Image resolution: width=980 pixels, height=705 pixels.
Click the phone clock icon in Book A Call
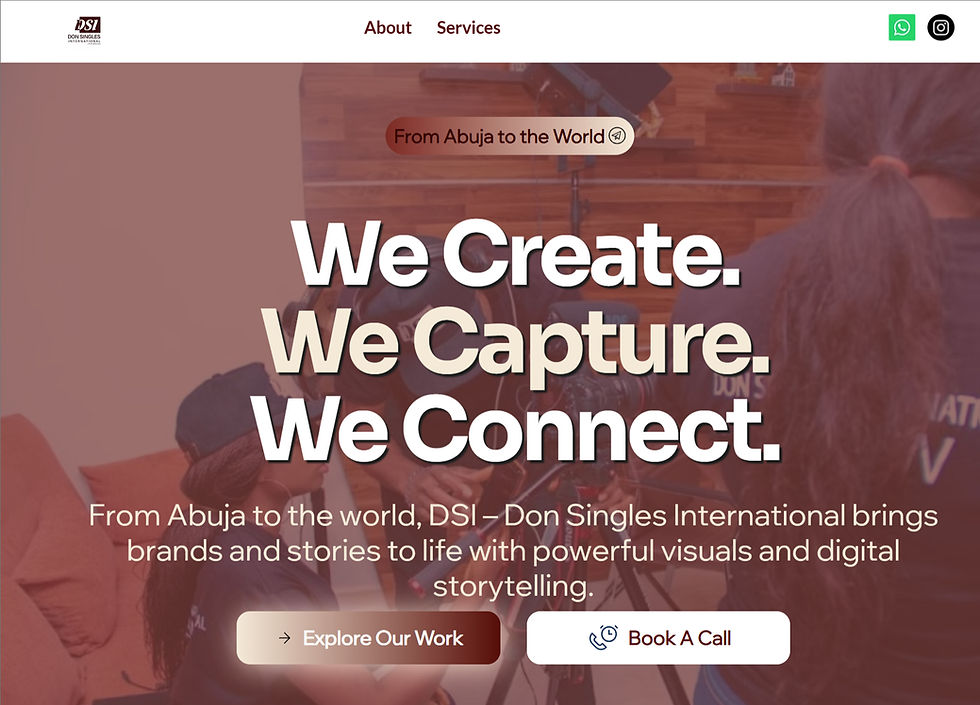[604, 638]
